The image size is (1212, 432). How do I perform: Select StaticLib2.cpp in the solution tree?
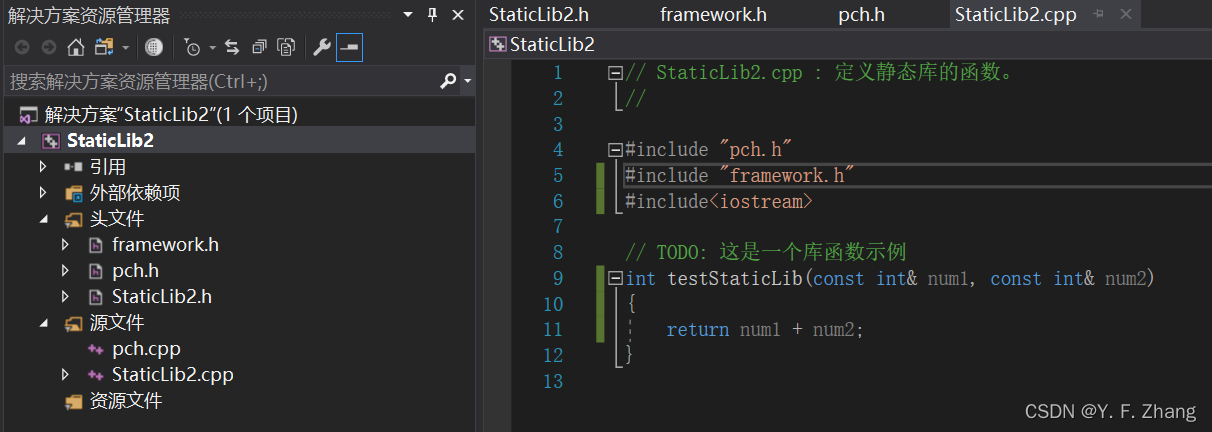(172, 375)
